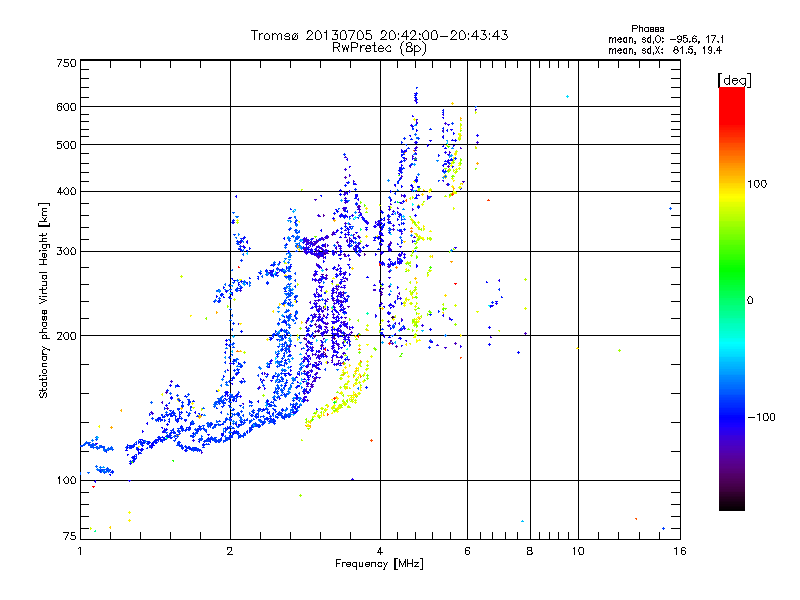Click the 'mean, sd,O: -95.6, 17.1' line
Image resolution: width=800 pixels, height=600 pixels.
[666, 39]
